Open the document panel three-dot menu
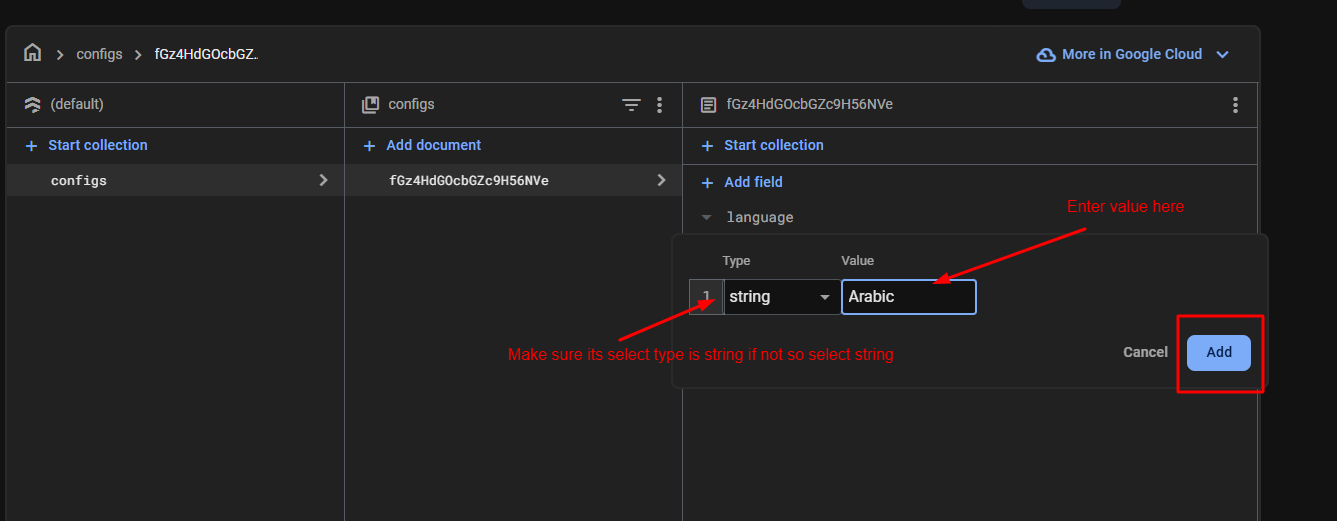This screenshot has height=521, width=1337. pyautogui.click(x=1236, y=105)
